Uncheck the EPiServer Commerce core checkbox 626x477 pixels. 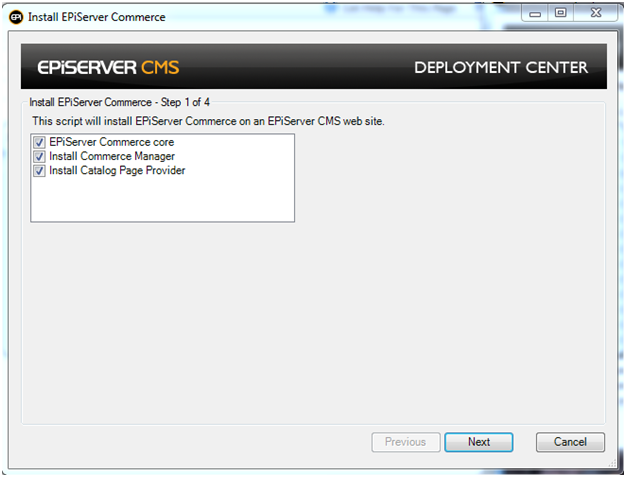tap(40, 143)
